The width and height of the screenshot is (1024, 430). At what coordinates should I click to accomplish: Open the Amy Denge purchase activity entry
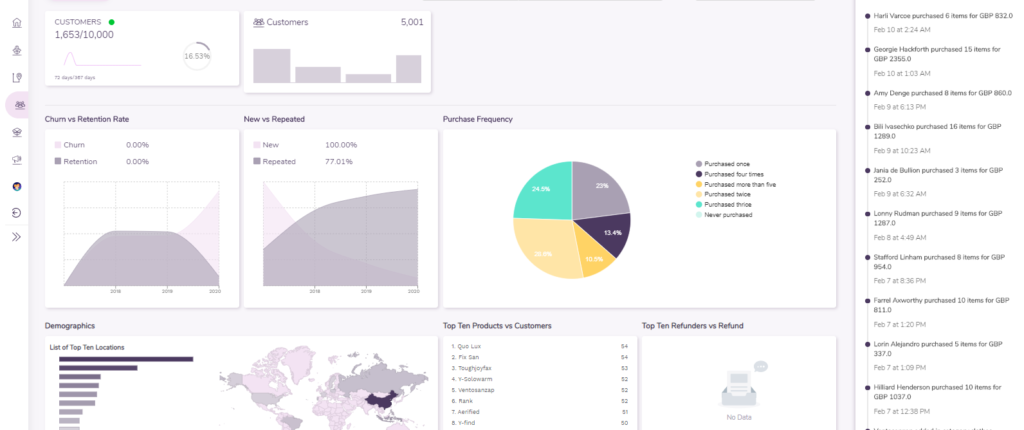(x=935, y=93)
